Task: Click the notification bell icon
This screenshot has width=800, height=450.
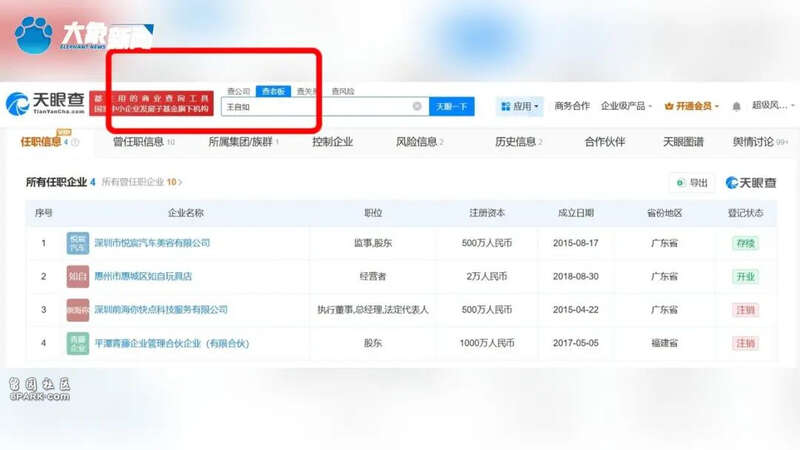Action: click(737, 106)
